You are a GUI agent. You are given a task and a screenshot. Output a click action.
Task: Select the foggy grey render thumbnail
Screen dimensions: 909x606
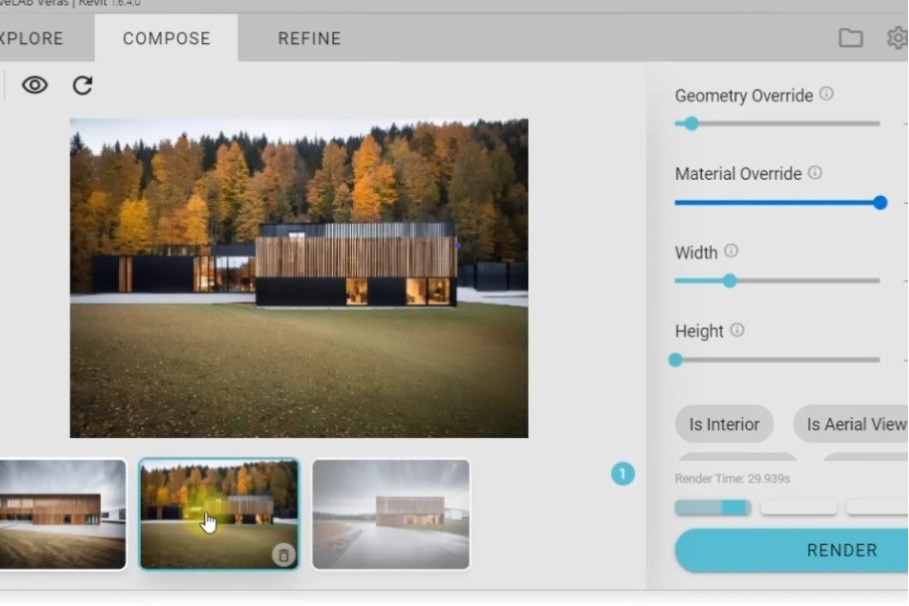point(391,514)
